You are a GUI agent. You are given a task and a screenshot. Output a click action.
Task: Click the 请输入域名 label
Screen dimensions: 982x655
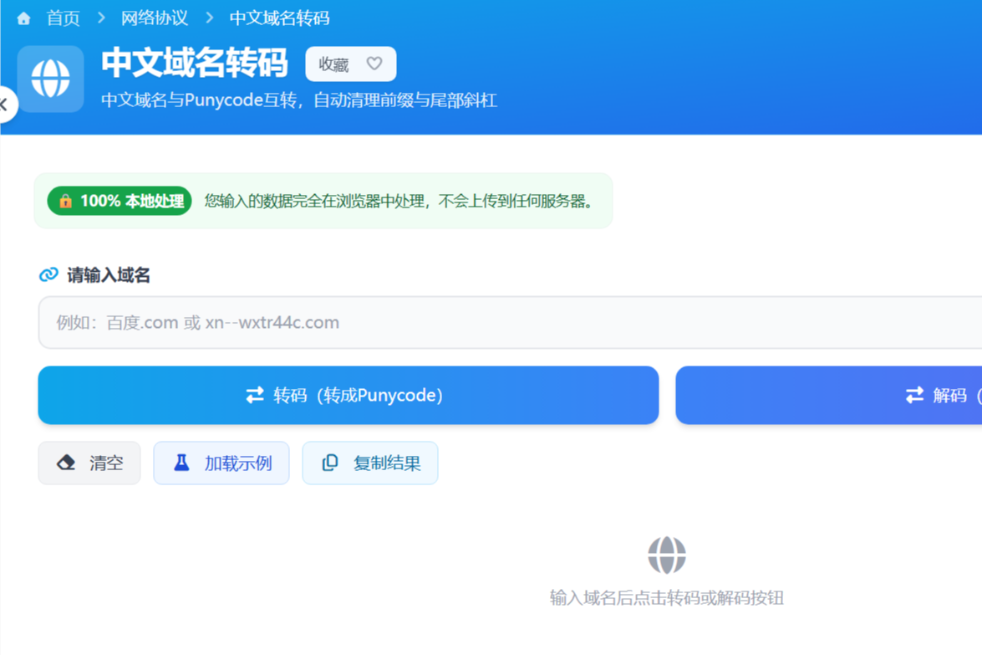tap(108, 275)
